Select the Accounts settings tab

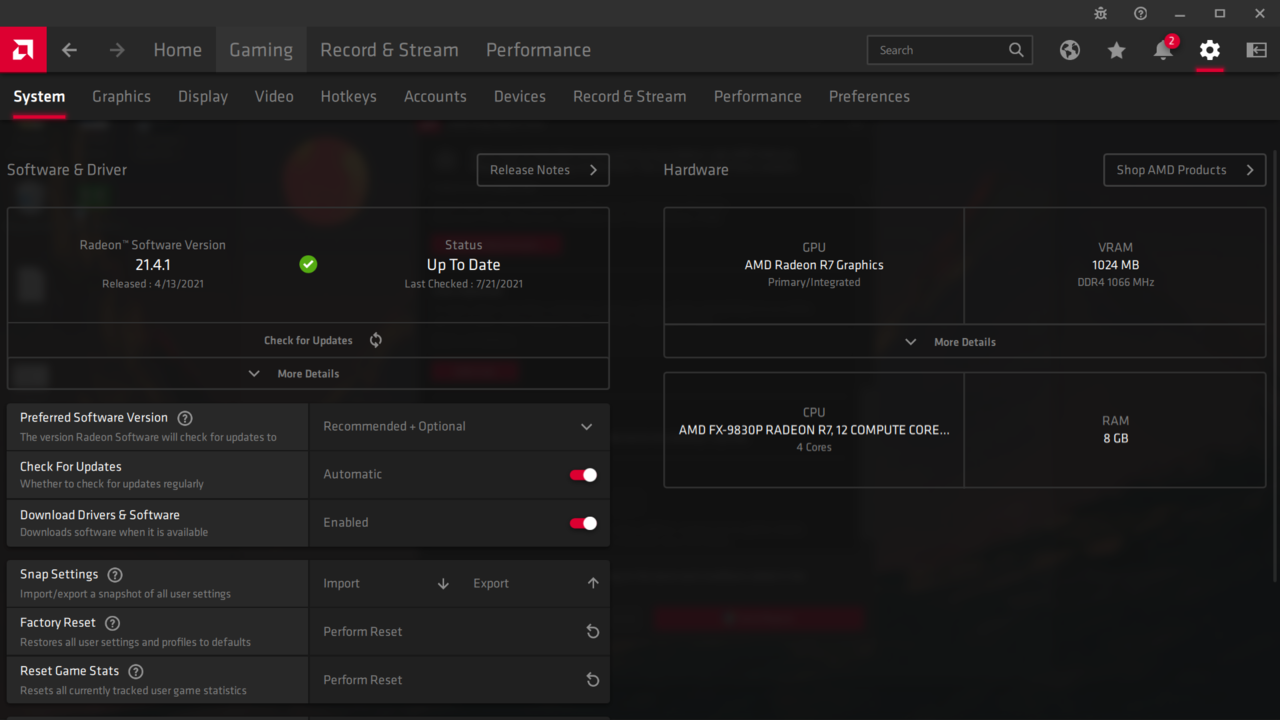pos(435,96)
